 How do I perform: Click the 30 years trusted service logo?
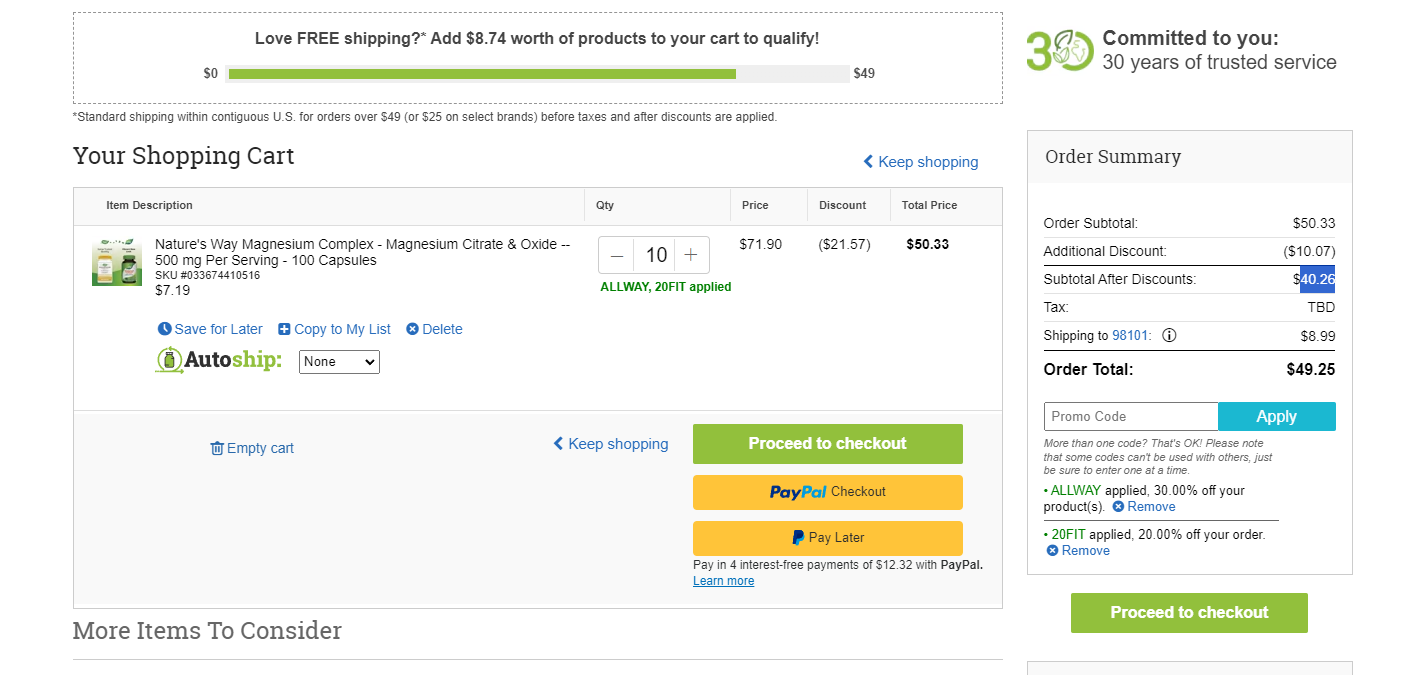coord(1059,50)
